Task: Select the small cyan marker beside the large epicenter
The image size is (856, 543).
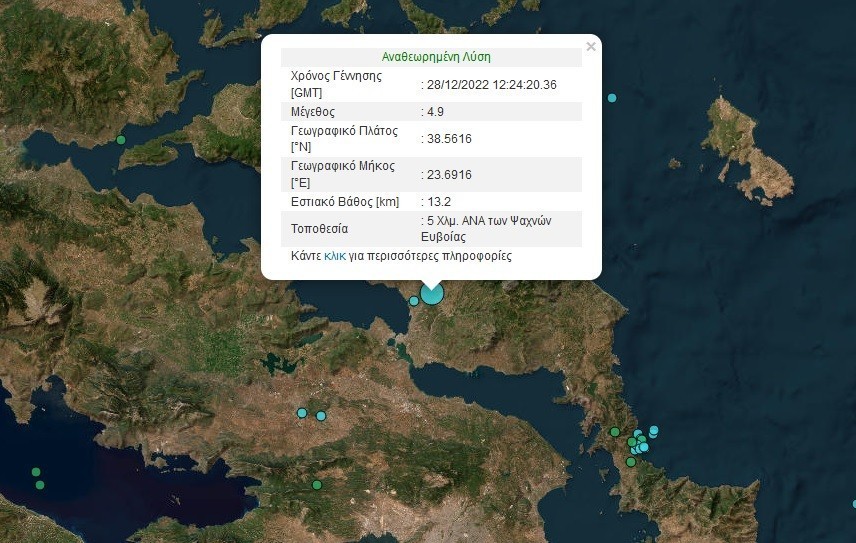Action: 413,300
